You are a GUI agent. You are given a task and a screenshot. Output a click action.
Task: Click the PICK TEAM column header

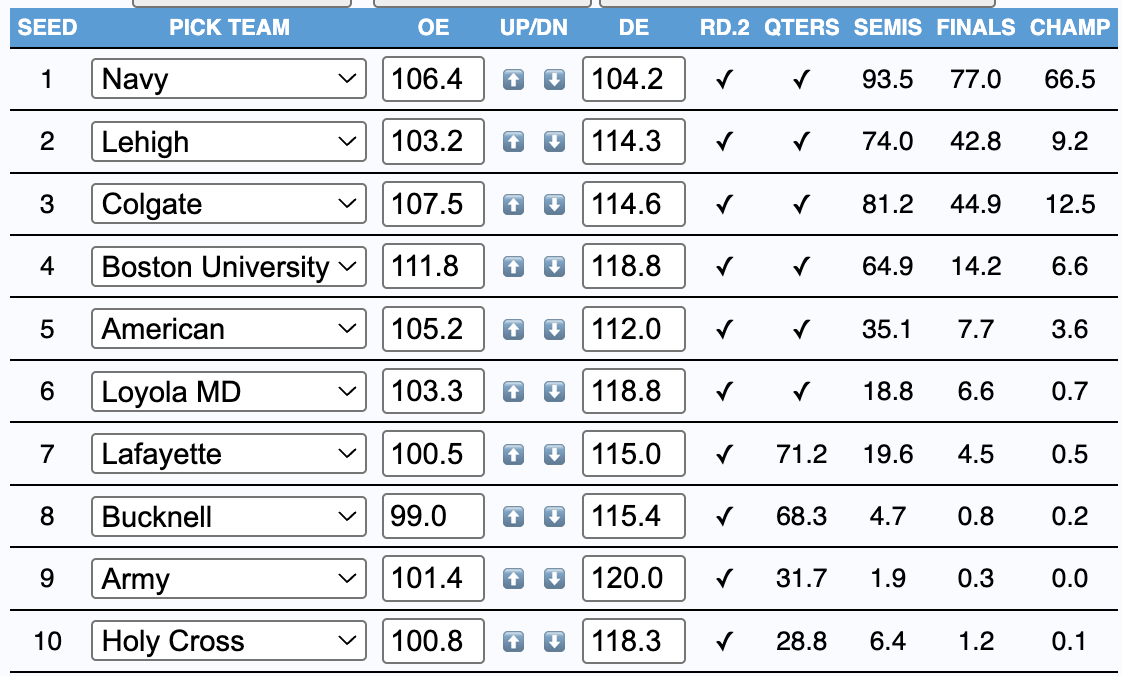229,28
